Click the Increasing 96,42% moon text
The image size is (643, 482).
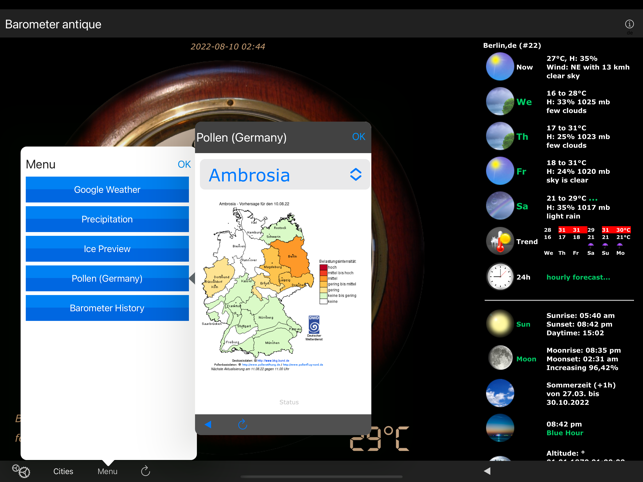tap(582, 368)
